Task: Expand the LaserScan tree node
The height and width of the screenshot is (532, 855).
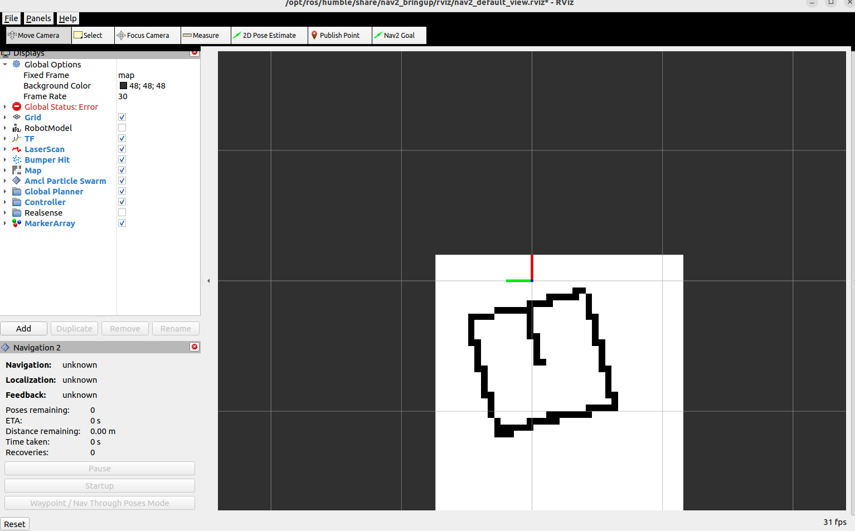Action: tap(5, 149)
